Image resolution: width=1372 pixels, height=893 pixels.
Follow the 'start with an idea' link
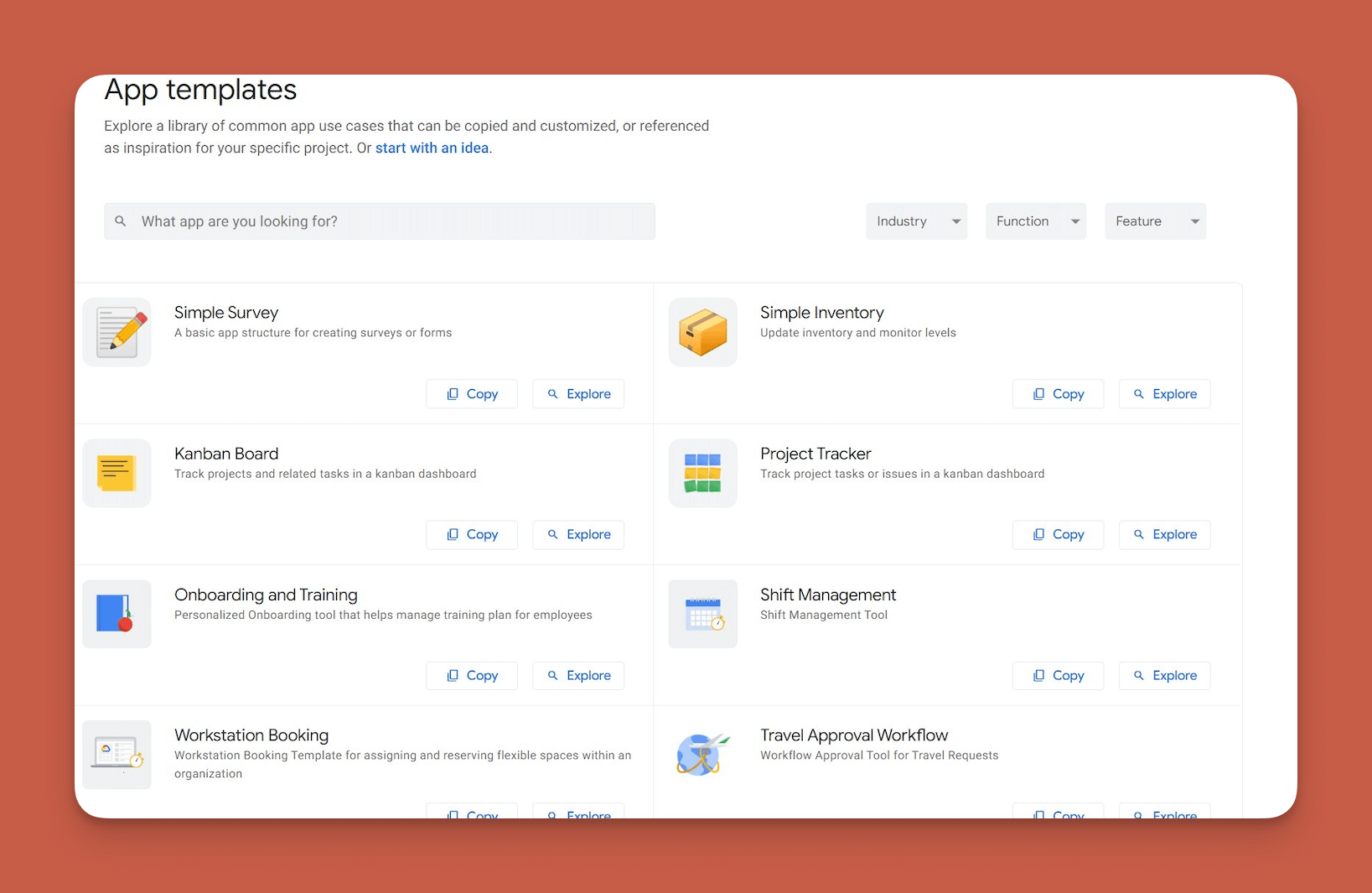click(432, 148)
